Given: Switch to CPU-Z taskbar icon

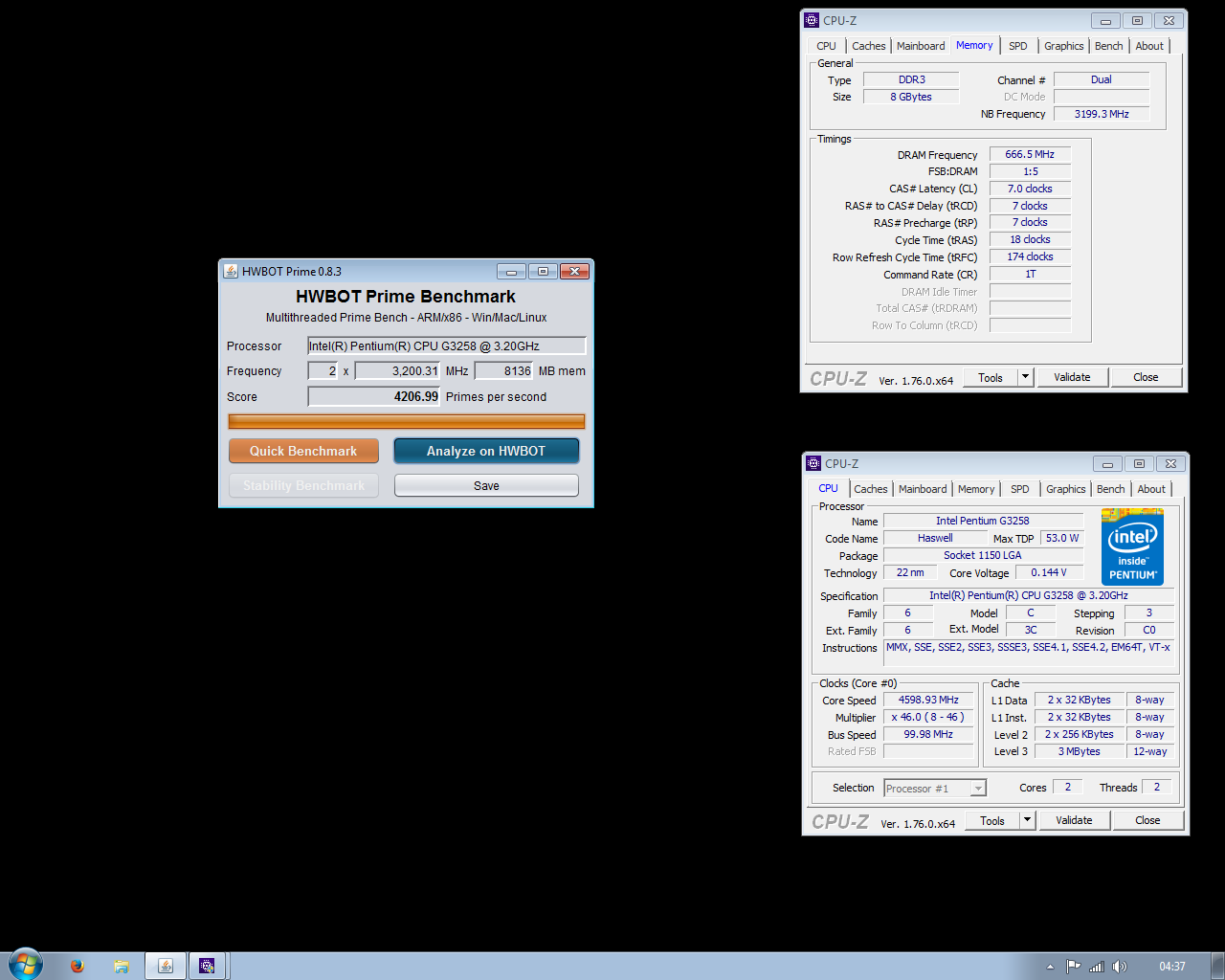Looking at the screenshot, I should point(207,966).
